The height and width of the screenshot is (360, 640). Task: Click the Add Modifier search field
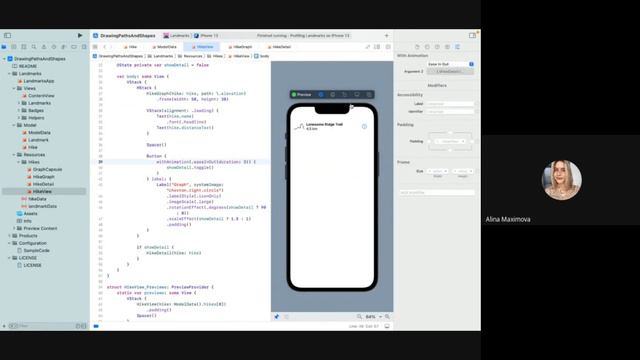click(437, 192)
